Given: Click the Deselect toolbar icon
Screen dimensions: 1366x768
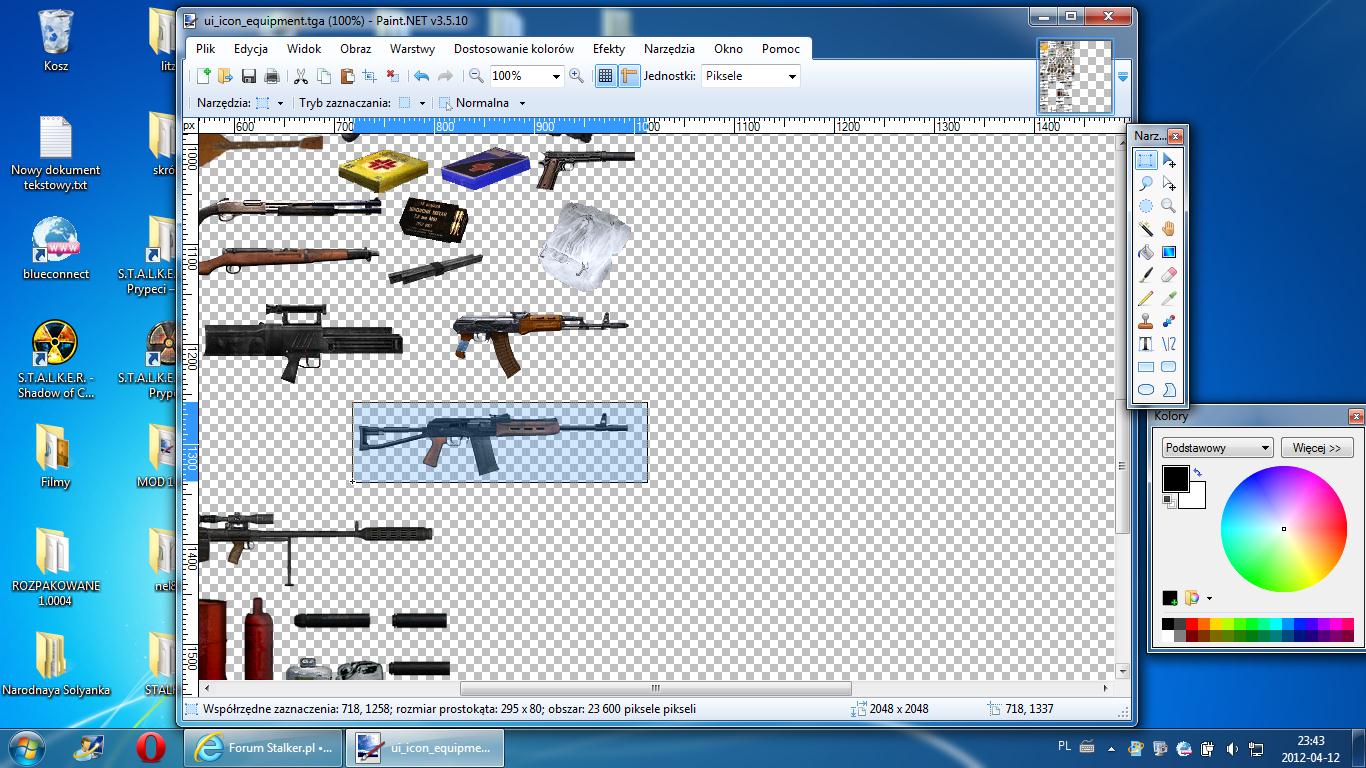Looking at the screenshot, I should [392, 76].
